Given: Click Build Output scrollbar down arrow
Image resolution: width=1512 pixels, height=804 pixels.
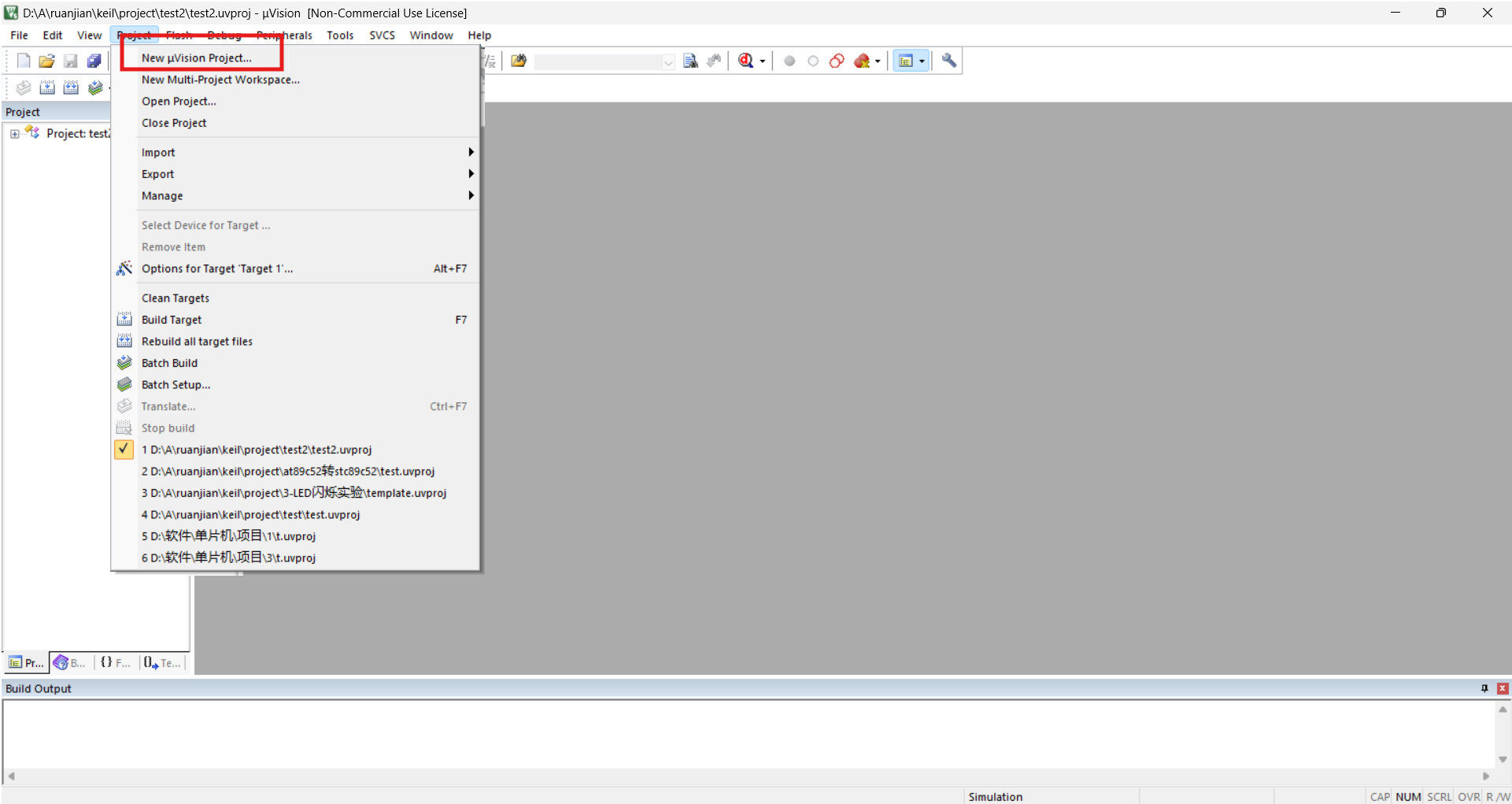Looking at the screenshot, I should 1503,760.
